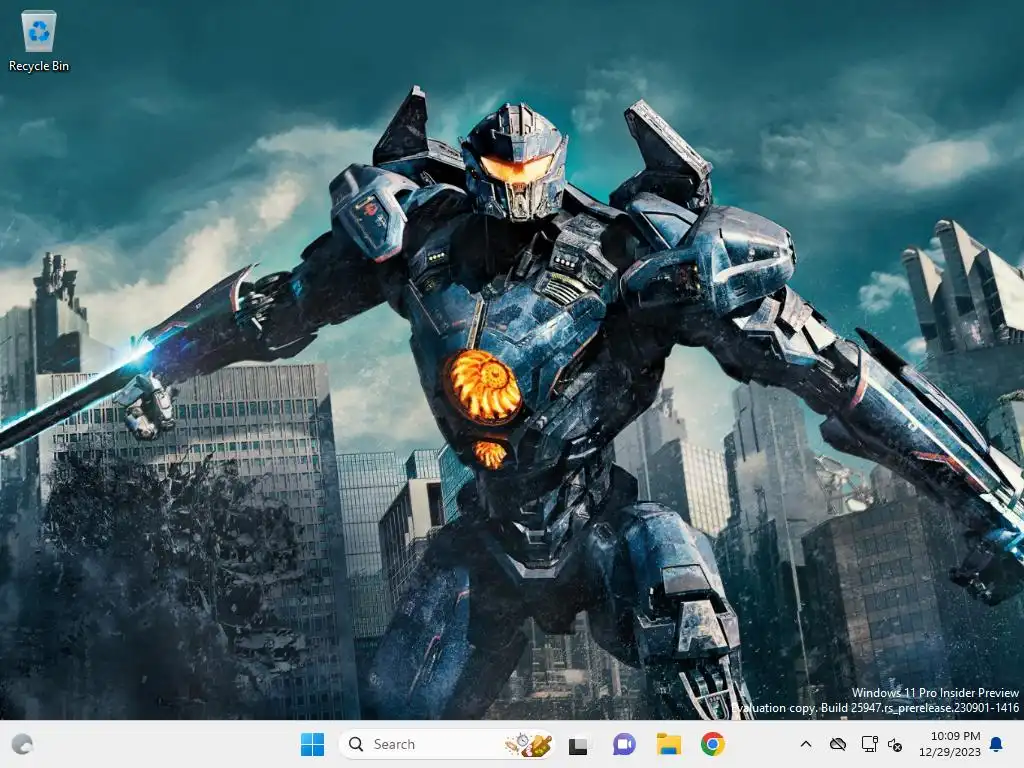Open the Recycle Bin desktop icon
1024x768 pixels.
click(39, 40)
